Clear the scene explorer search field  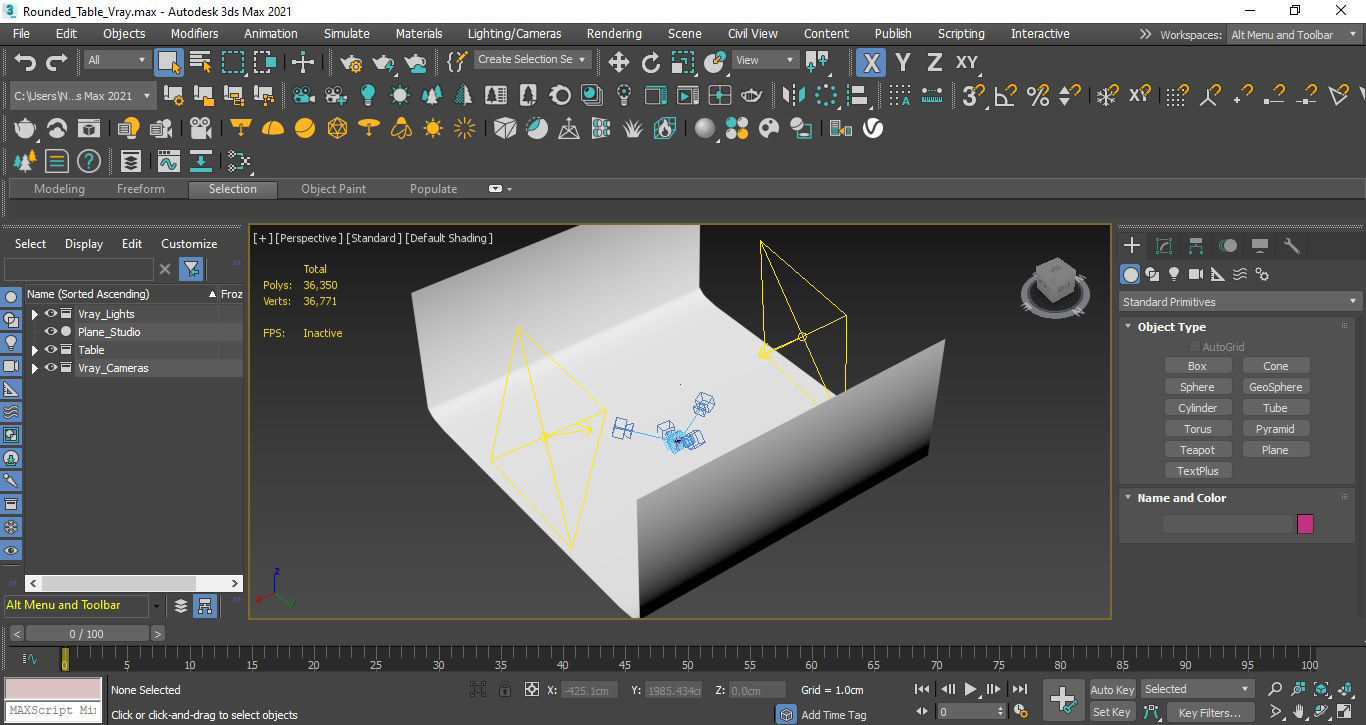coord(165,269)
